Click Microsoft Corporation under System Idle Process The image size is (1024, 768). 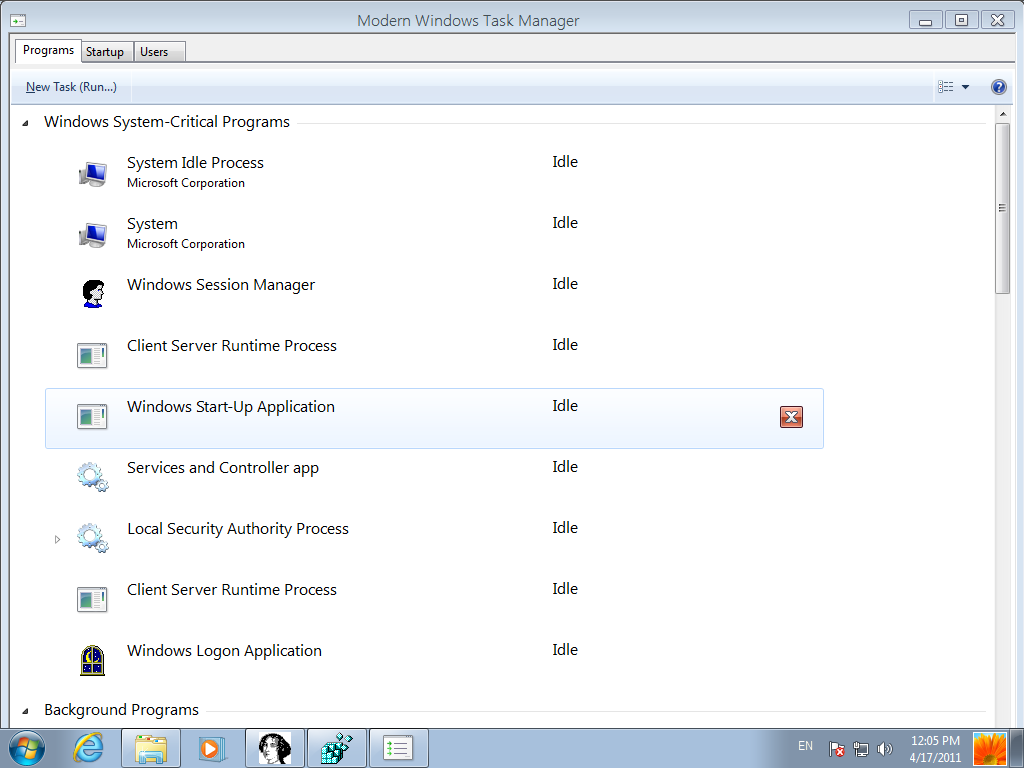186,183
